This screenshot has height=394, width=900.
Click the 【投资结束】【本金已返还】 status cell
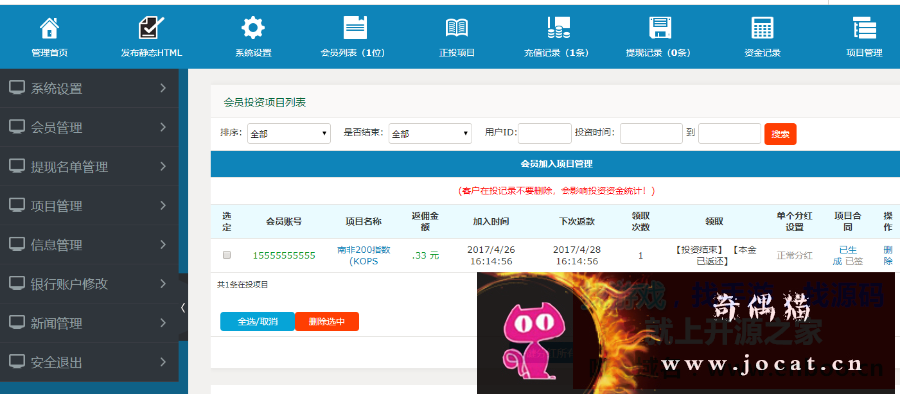coord(714,256)
